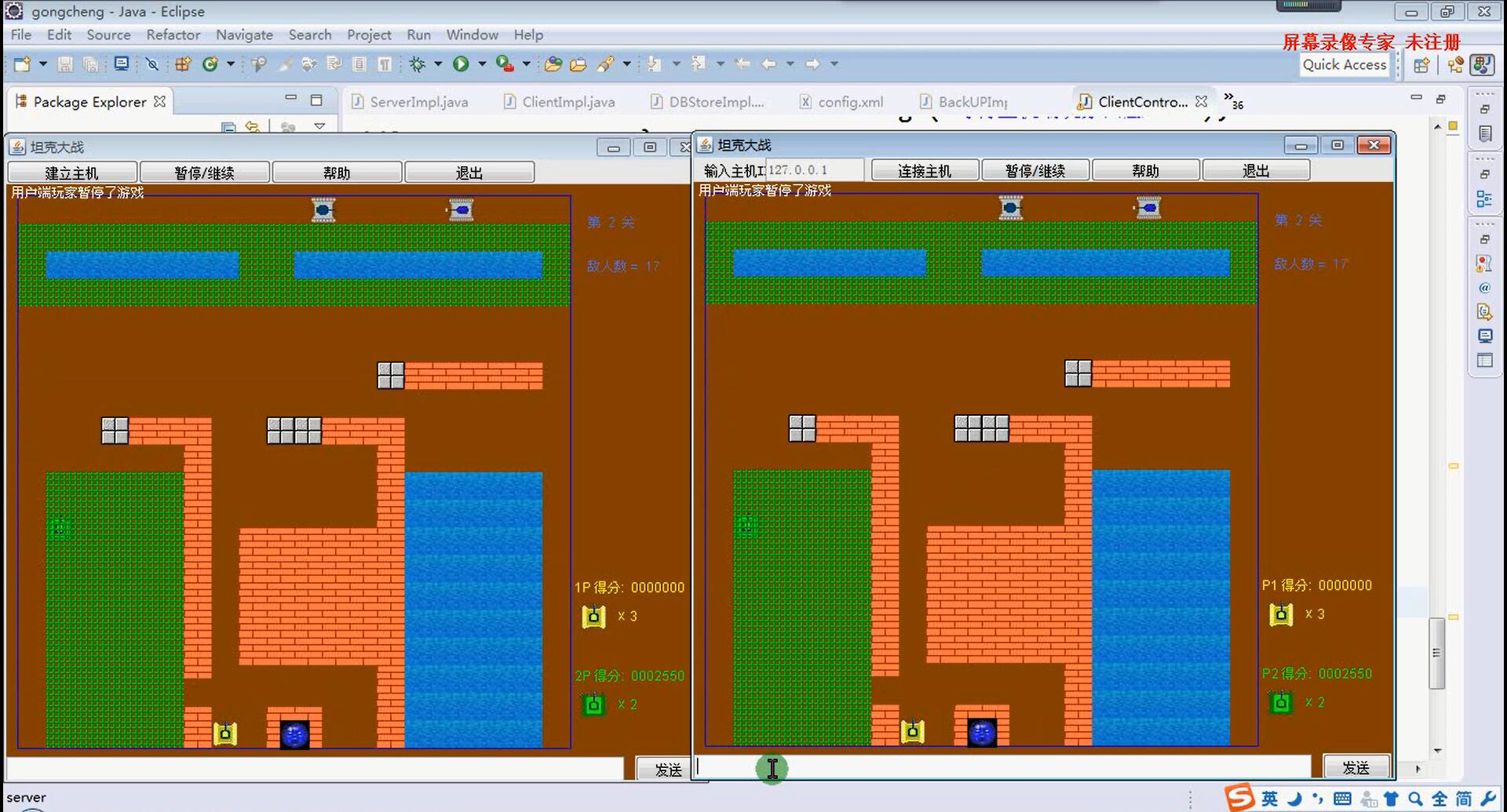Toggle Block Selection Mode icon

click(x=359, y=64)
